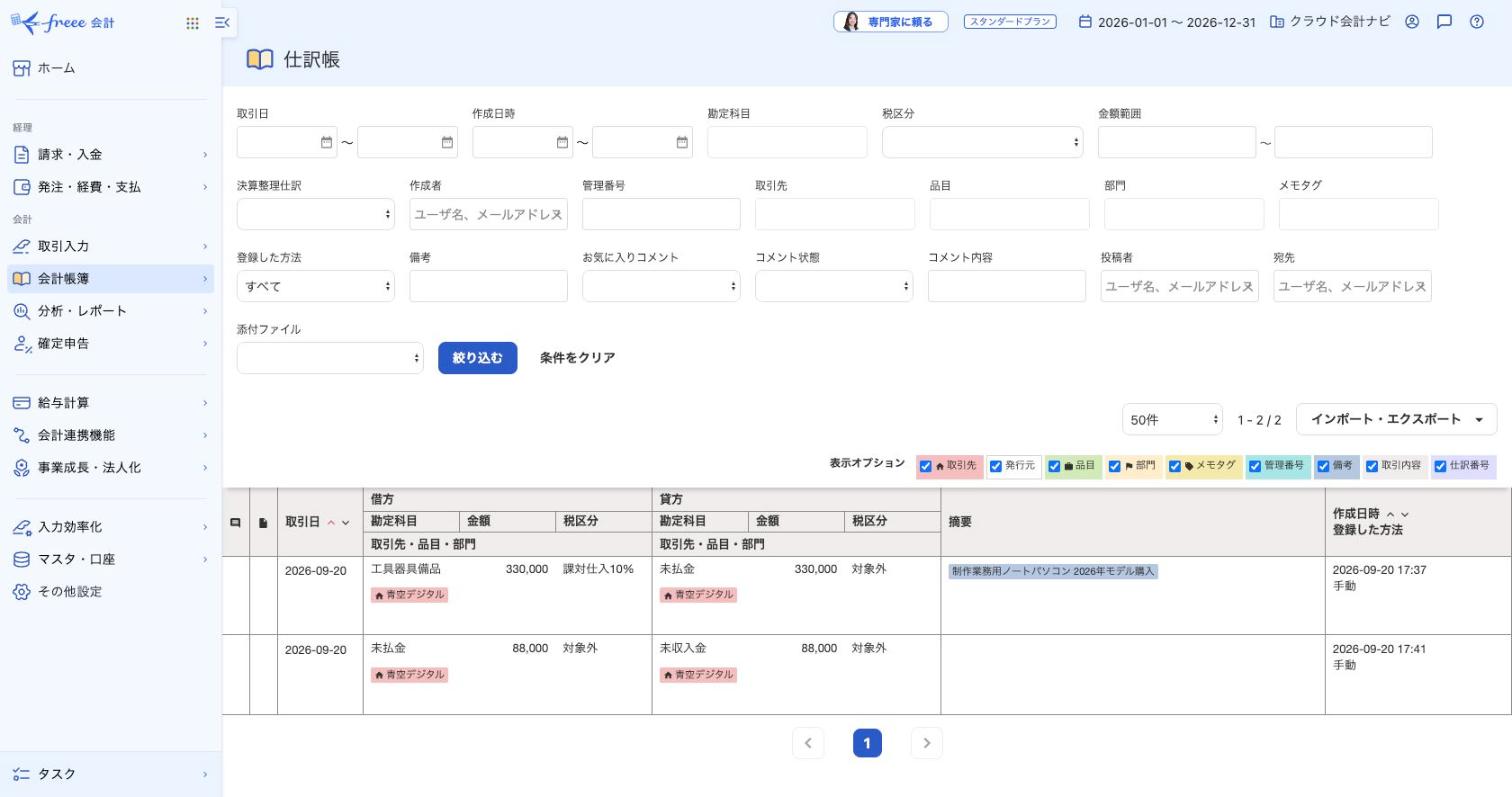Open the 税区分 dropdown
Screen dimensions: 1512x797
point(982,142)
